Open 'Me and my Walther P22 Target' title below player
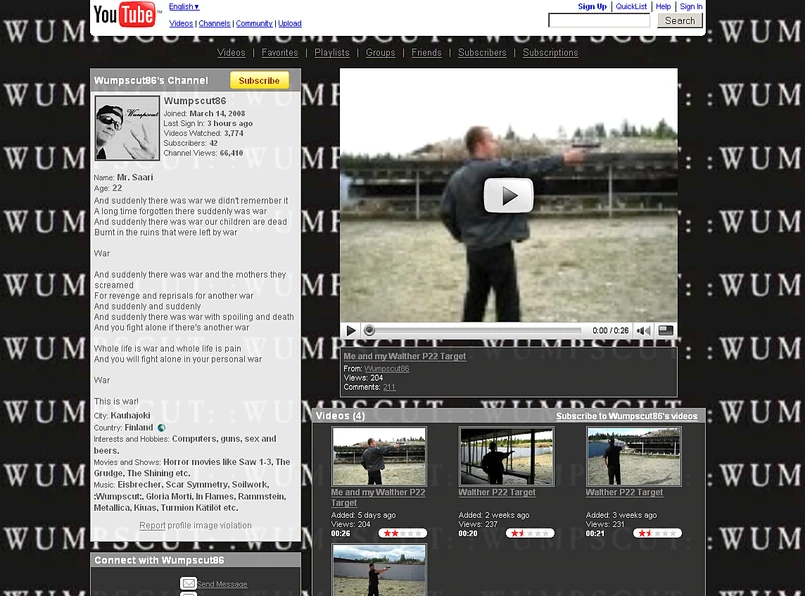The image size is (805, 596). coord(405,356)
